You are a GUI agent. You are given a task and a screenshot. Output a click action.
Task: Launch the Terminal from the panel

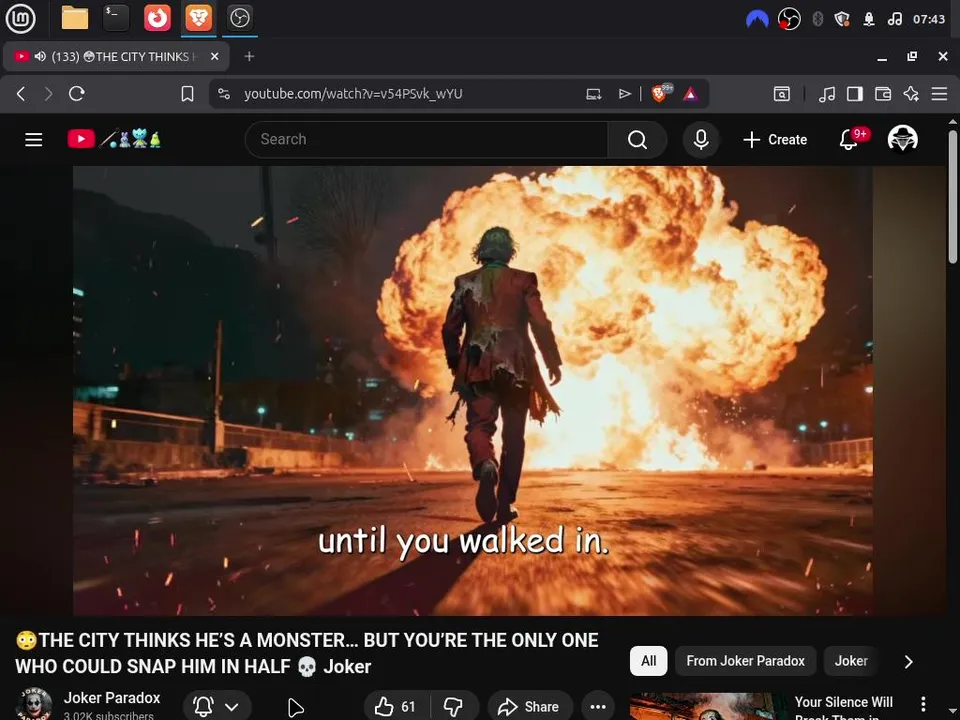[116, 18]
